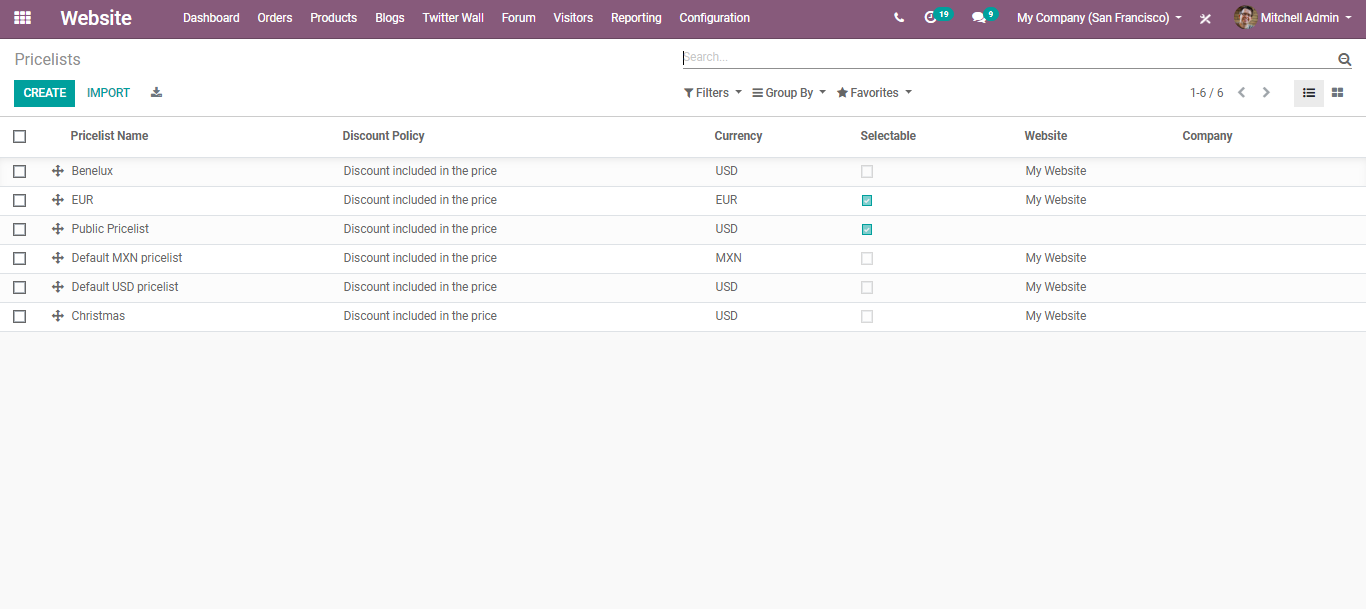The width and height of the screenshot is (1366, 609).
Task: Toggle Selectable checkbox for Christmas
Action: coord(867,316)
